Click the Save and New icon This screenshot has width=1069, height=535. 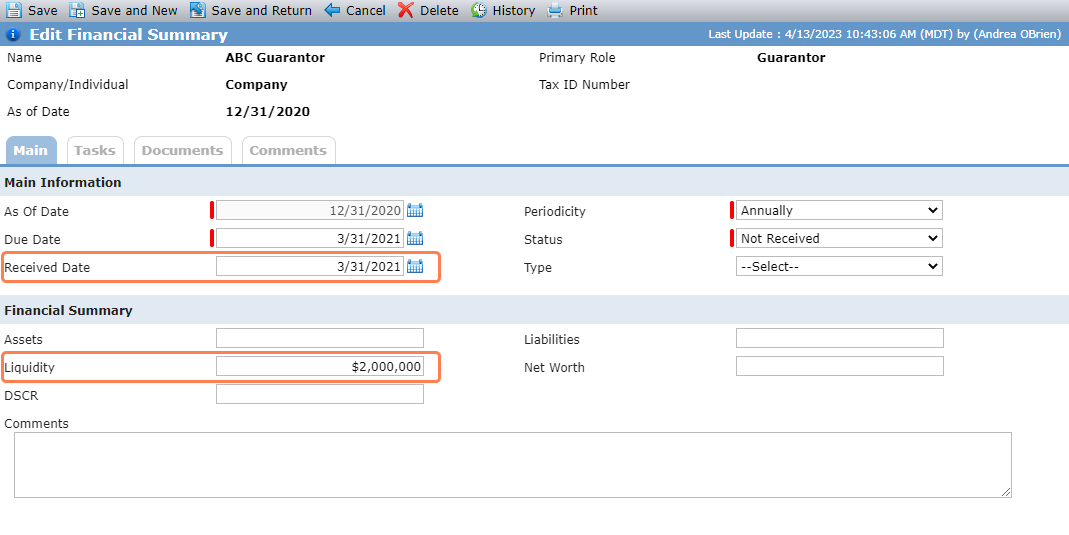[x=78, y=10]
